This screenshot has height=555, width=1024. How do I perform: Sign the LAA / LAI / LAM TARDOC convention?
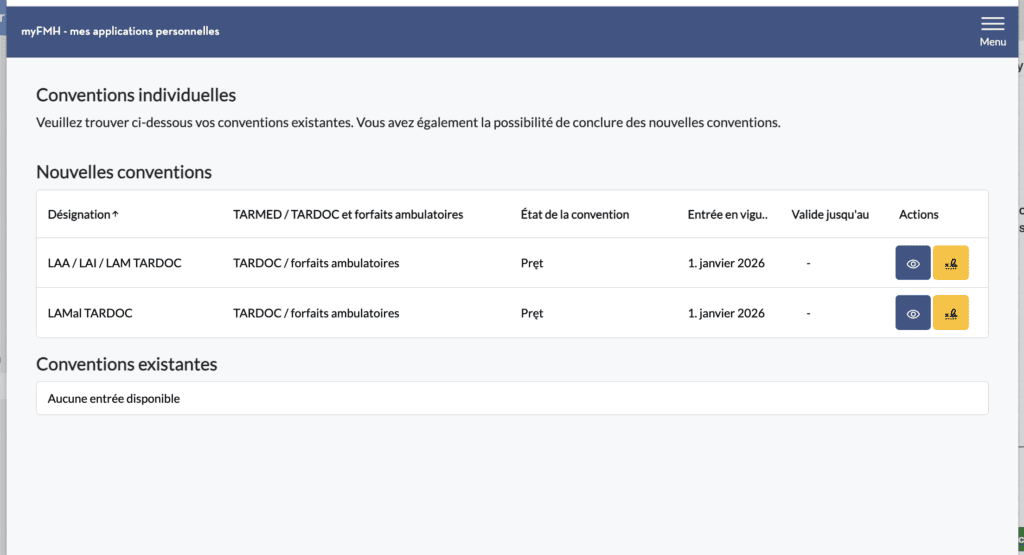click(x=951, y=263)
